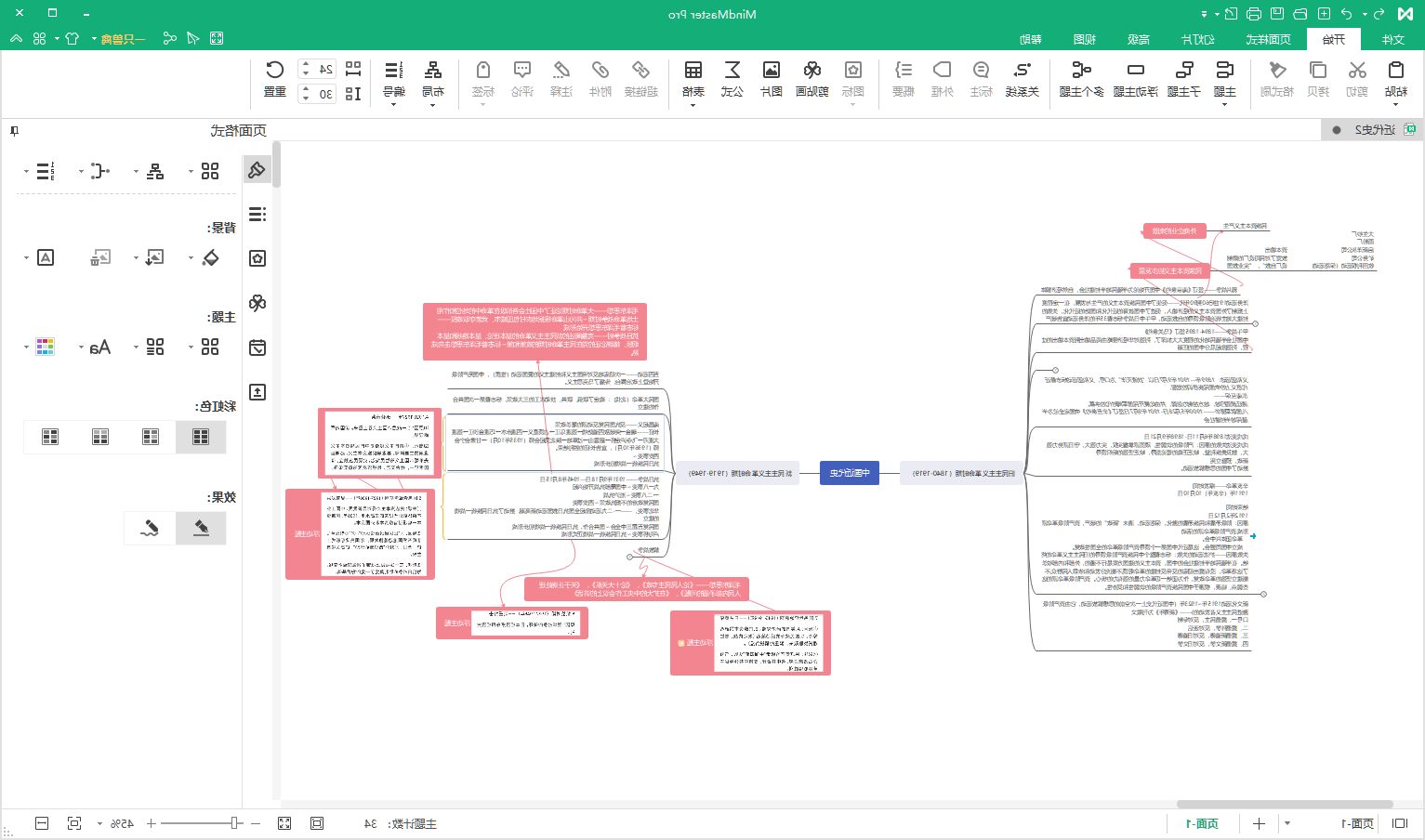Click the upload/export icon in side panel strip

(x=257, y=392)
